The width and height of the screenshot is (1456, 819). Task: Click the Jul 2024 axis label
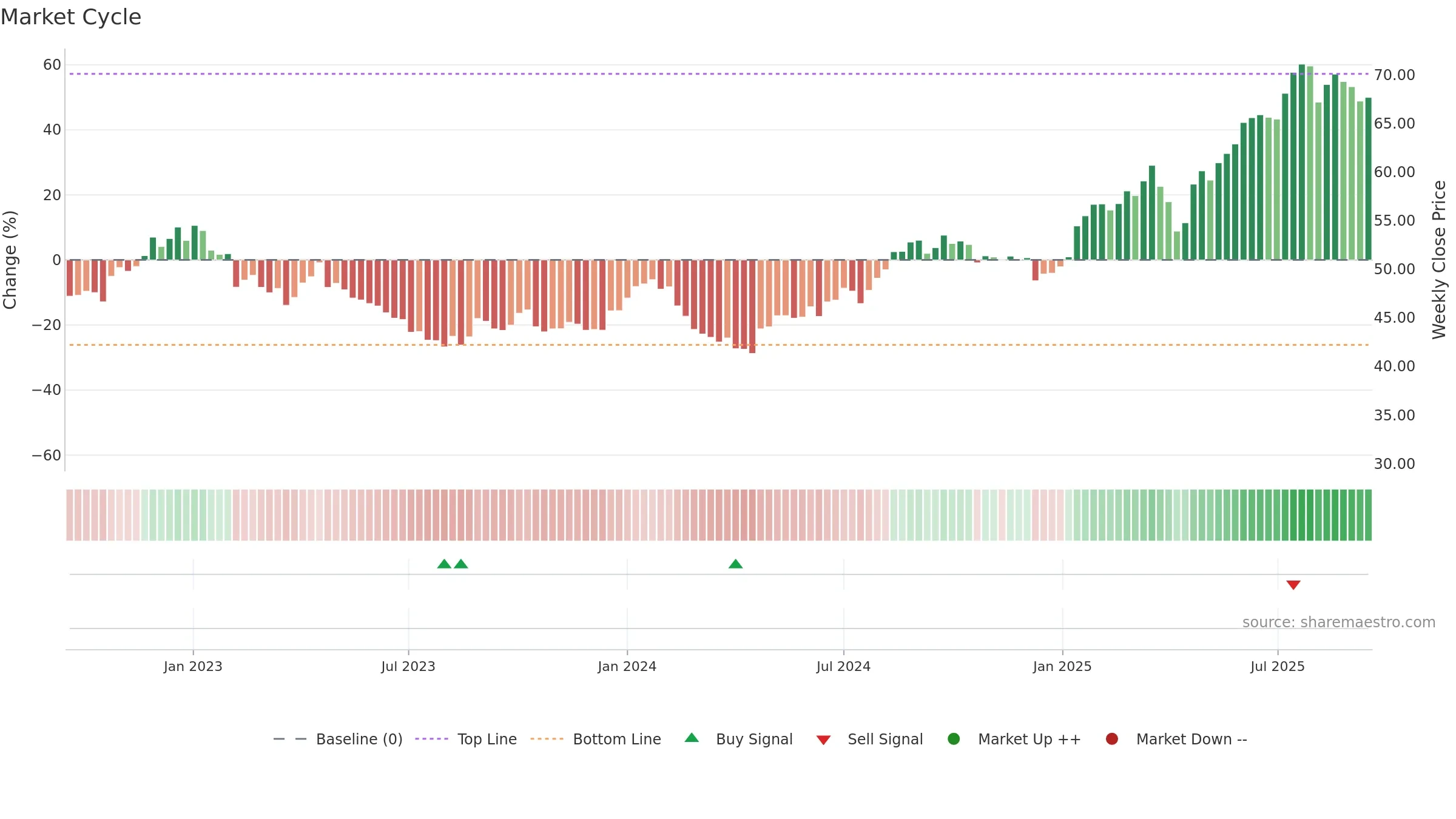tap(843, 666)
